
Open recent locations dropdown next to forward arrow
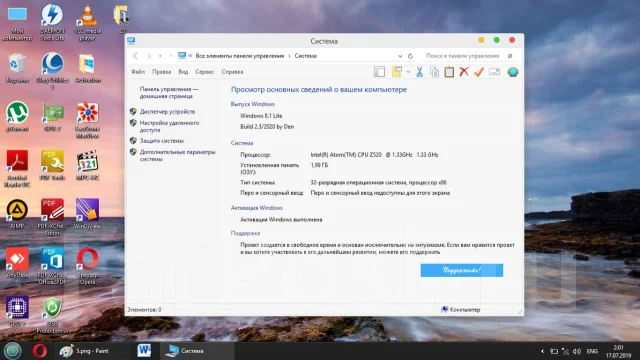tap(160, 56)
